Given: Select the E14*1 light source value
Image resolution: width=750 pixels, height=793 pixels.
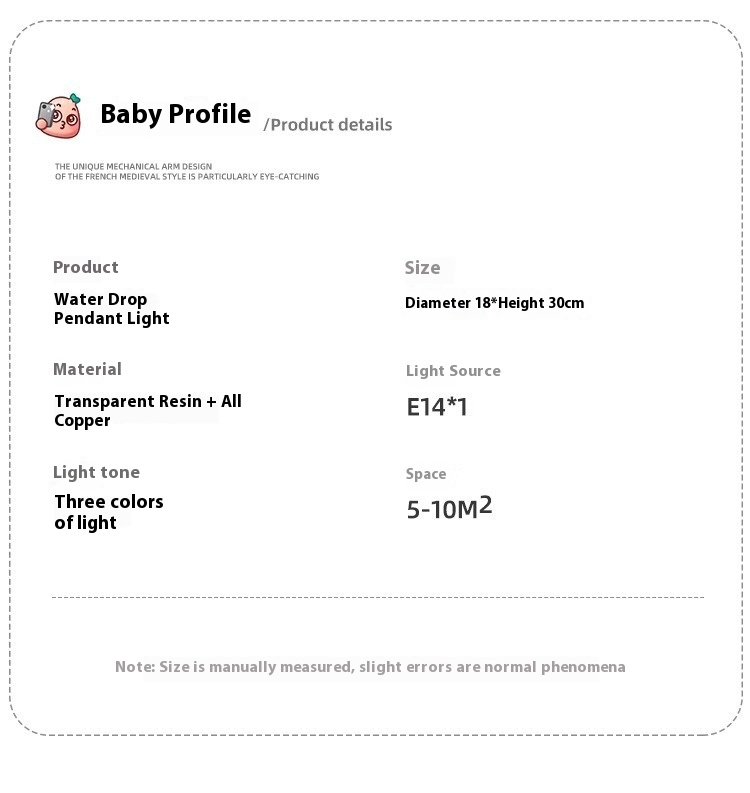Looking at the screenshot, I should click(x=437, y=407).
